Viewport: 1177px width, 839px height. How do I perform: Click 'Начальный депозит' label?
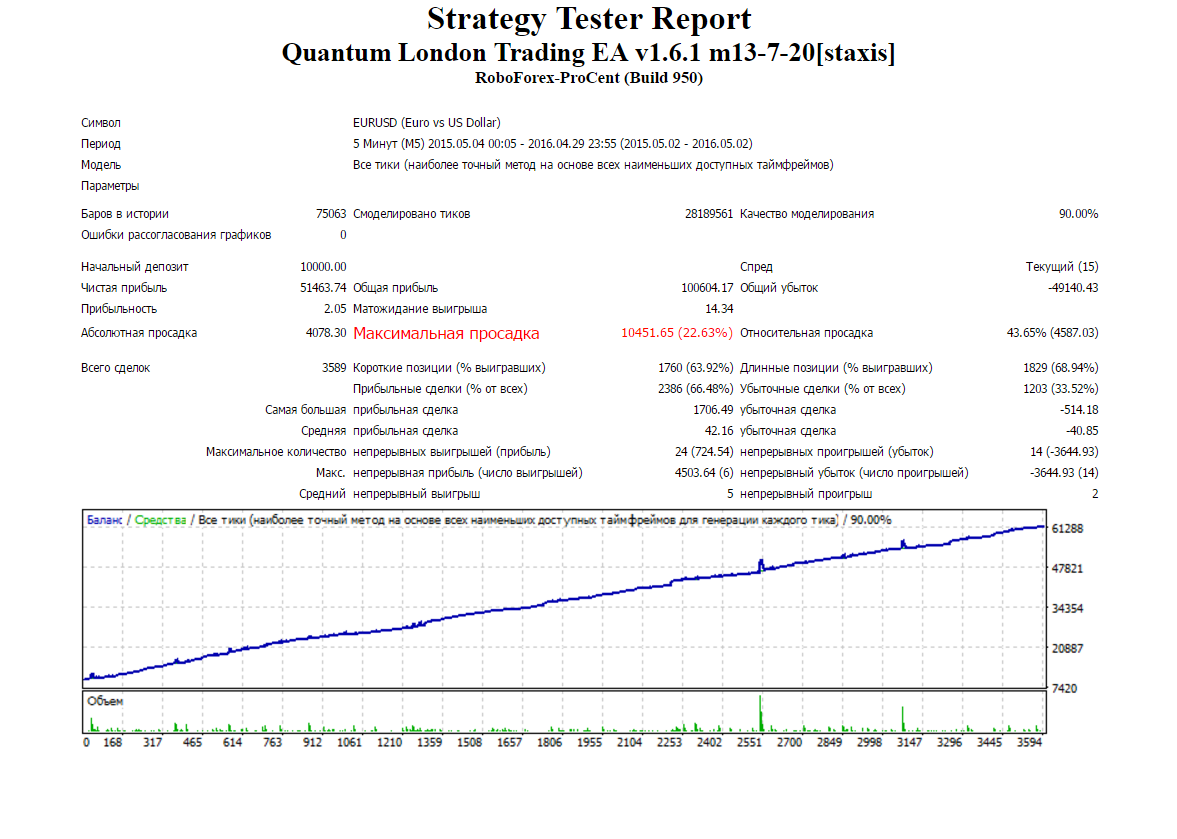pos(134,267)
